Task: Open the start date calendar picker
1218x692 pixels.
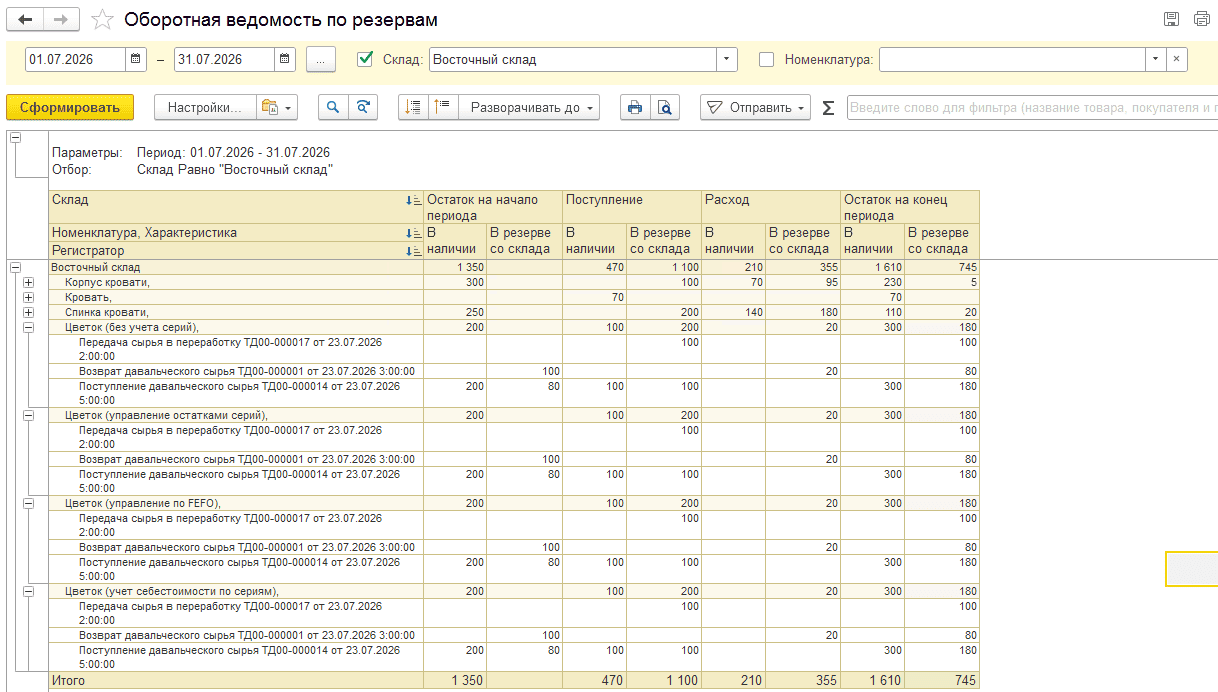Action: point(136,59)
